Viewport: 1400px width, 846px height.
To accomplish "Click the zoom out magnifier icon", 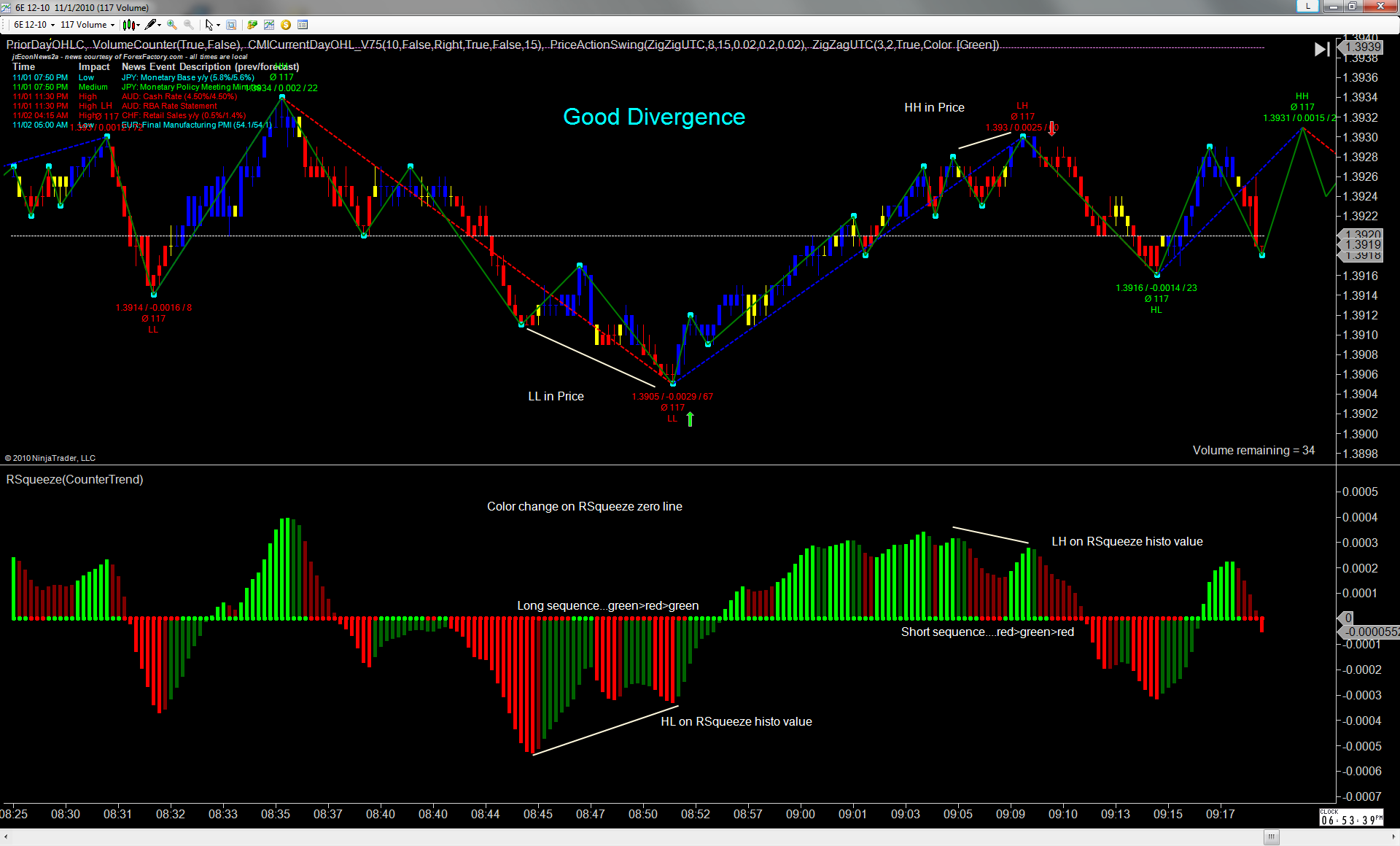I will coord(189,25).
